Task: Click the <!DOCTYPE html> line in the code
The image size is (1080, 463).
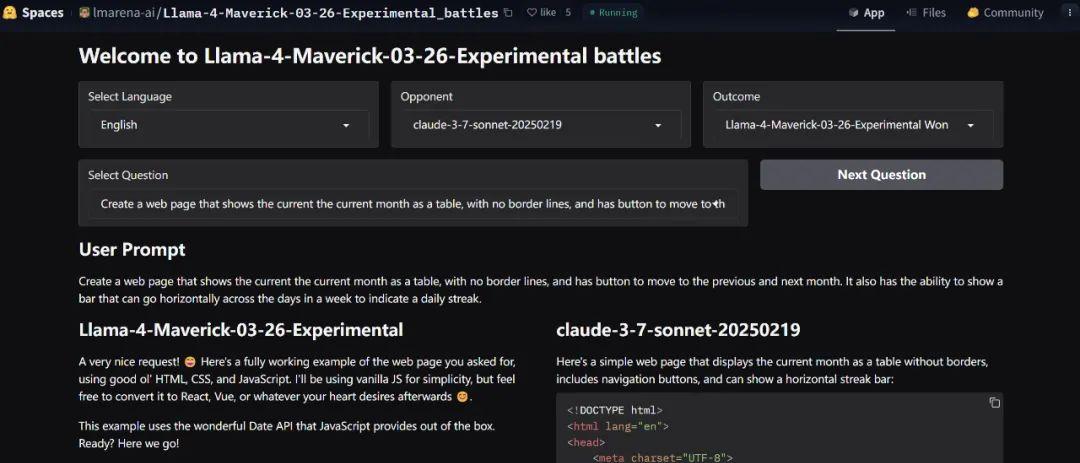Action: point(615,410)
